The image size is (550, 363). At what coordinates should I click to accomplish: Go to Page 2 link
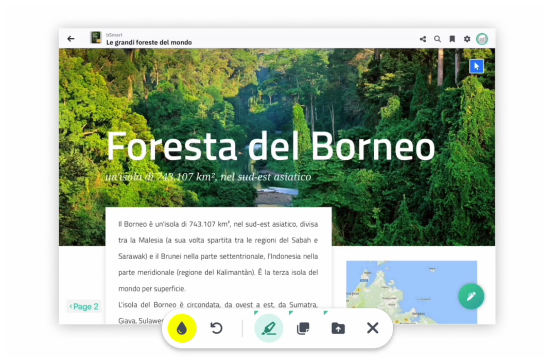(x=84, y=307)
